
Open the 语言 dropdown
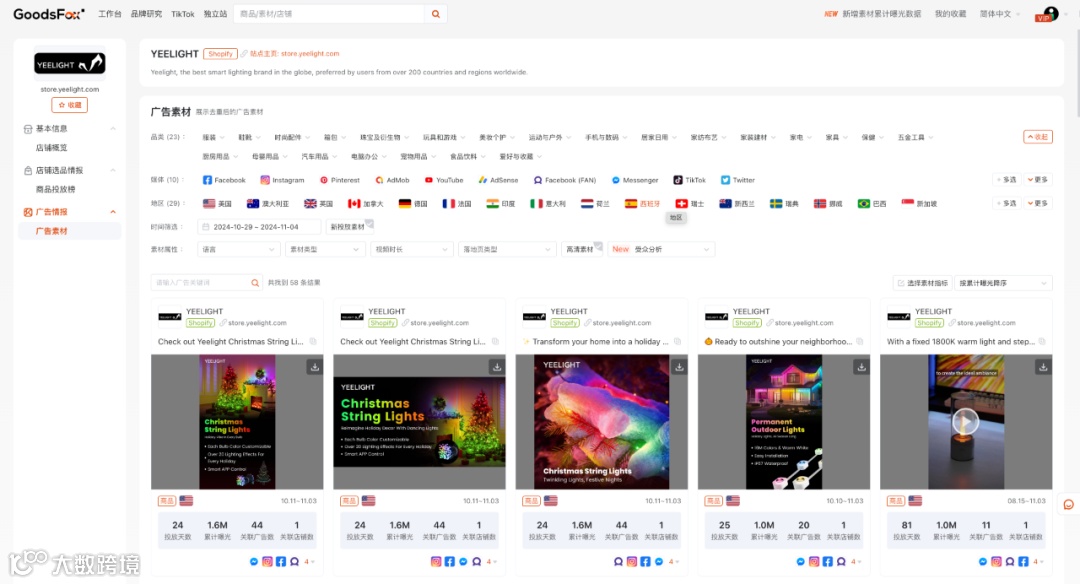pos(238,249)
